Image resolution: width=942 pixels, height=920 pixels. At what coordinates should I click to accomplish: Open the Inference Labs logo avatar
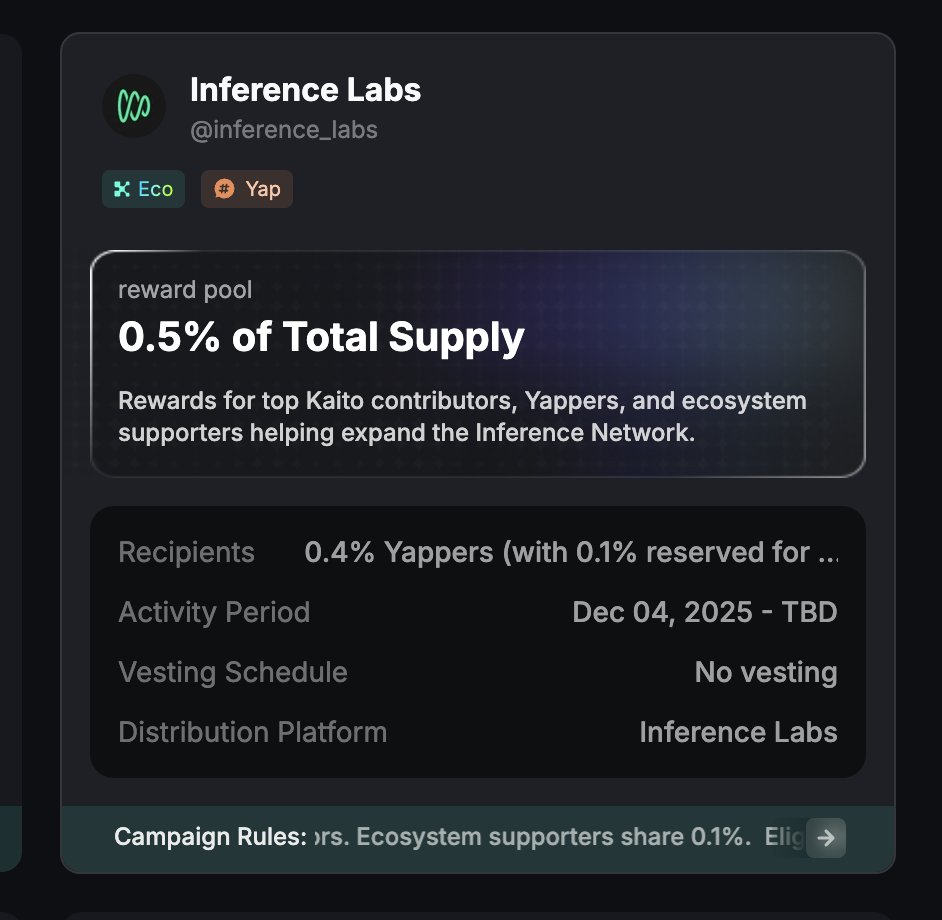(134, 106)
